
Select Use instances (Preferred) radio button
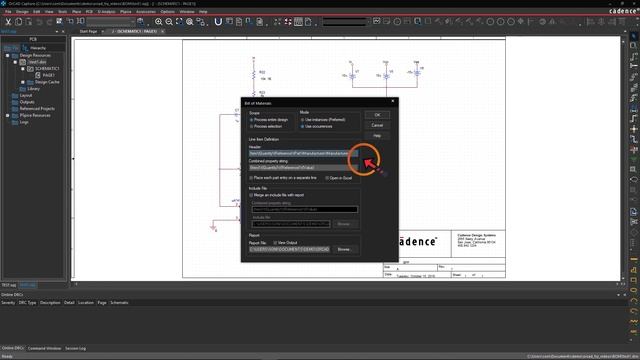pyautogui.click(x=302, y=120)
